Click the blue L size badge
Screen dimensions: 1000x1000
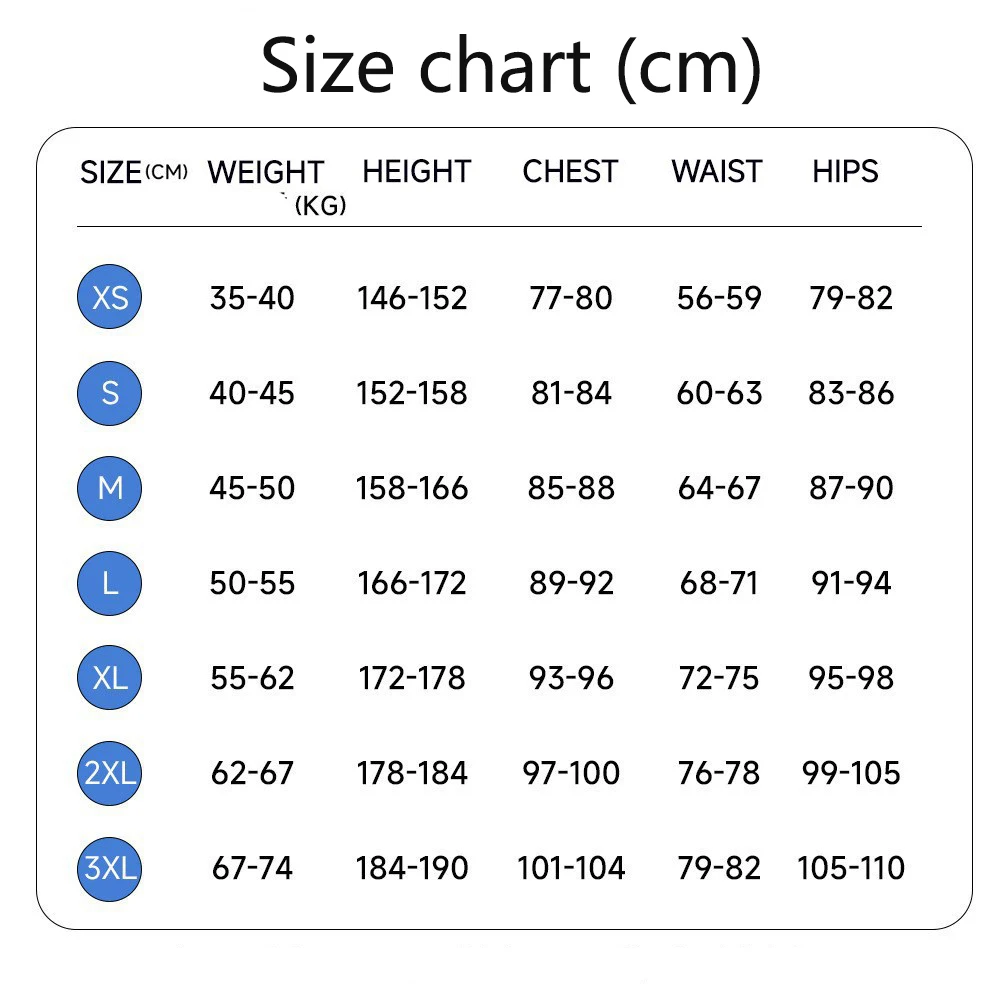point(110,583)
